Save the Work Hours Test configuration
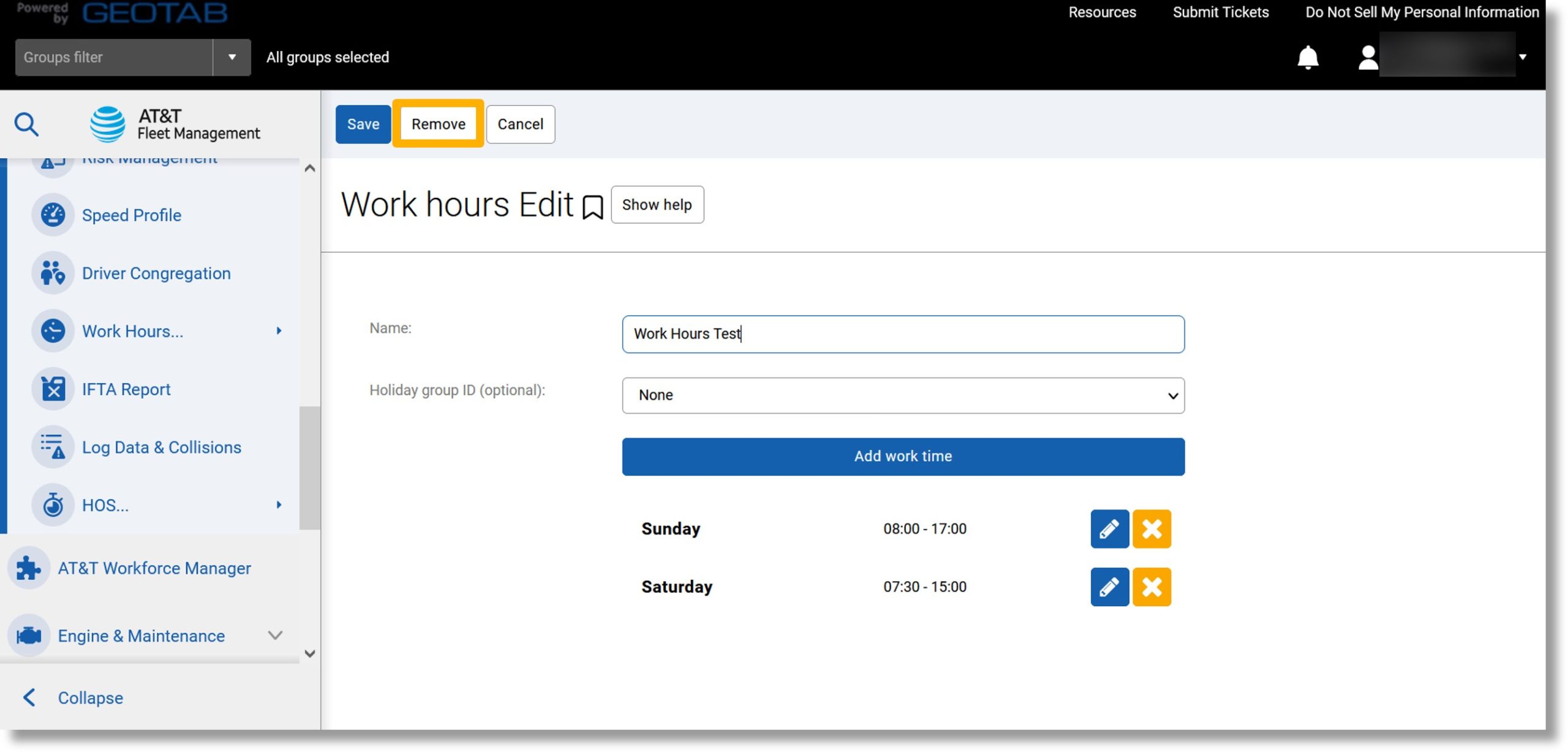The height and width of the screenshot is (752, 1568). pos(362,124)
